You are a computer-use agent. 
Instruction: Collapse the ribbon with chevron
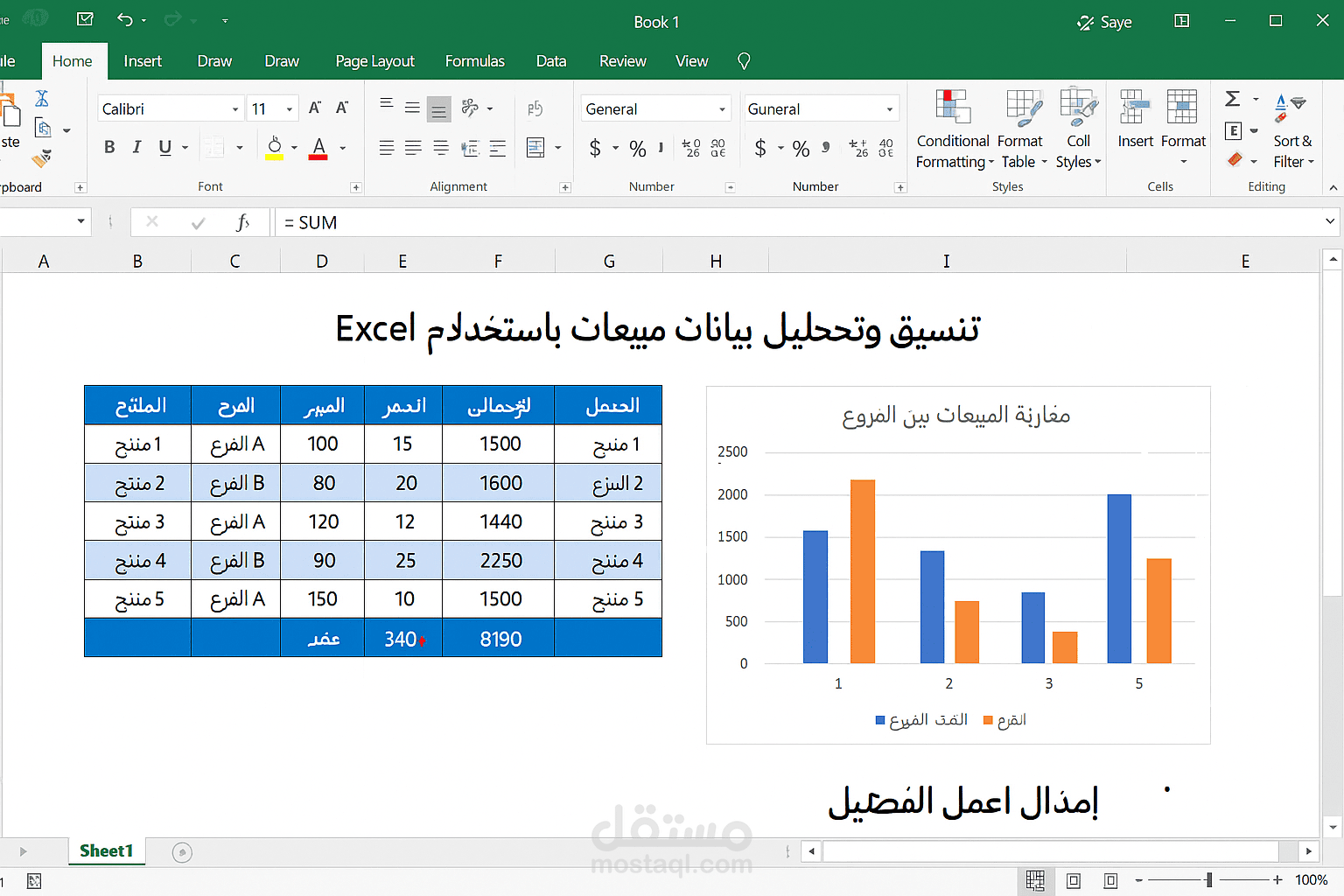[1333, 187]
